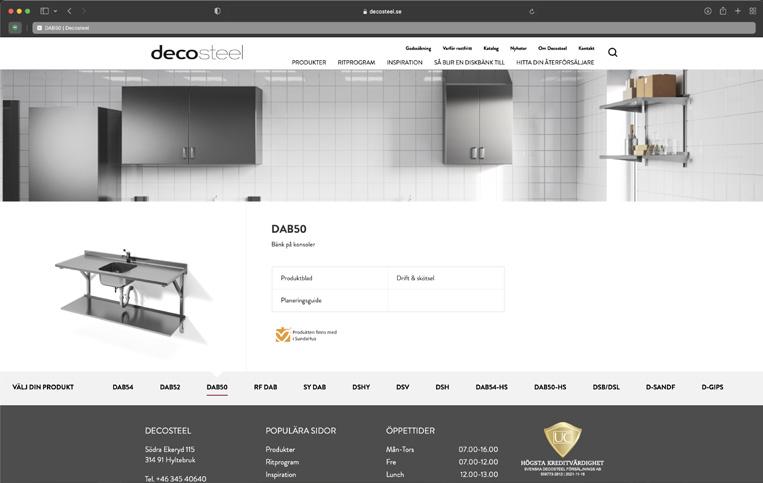Open the Planeringsguide document link
This screenshot has width=763, height=483.
coord(301,301)
